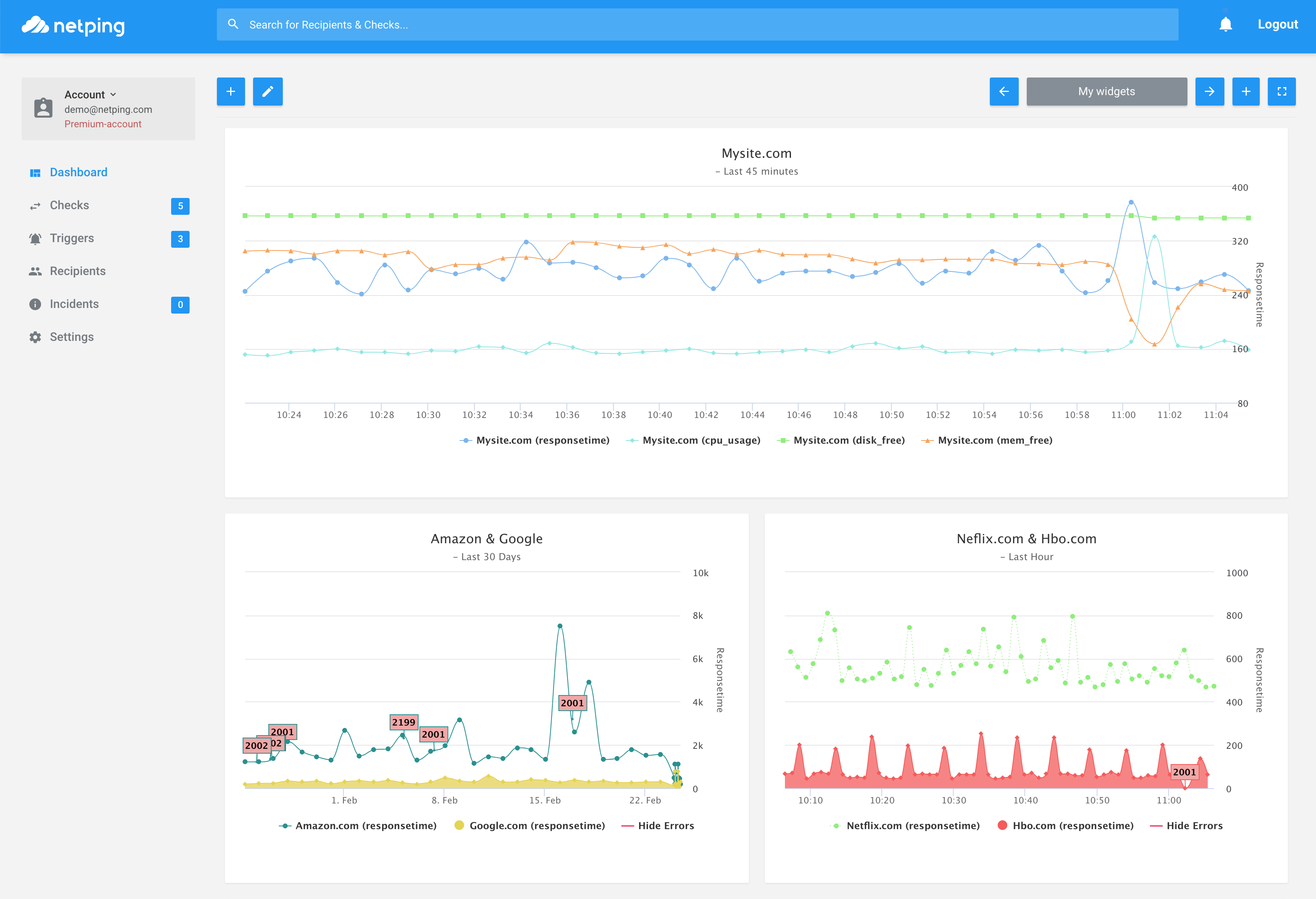The height and width of the screenshot is (899, 1316).
Task: Click the Mysite.com chart title
Action: click(x=756, y=153)
